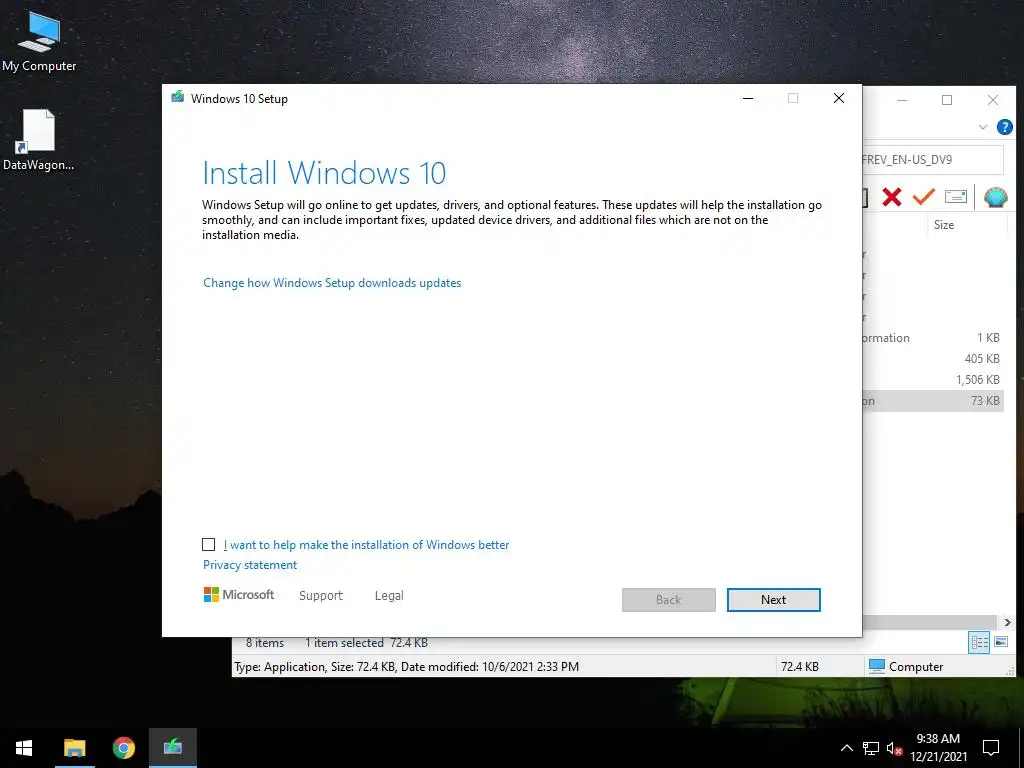The image size is (1024, 768).
Task: Open the taskbar clock showing 9:38 AM
Action: (x=938, y=748)
